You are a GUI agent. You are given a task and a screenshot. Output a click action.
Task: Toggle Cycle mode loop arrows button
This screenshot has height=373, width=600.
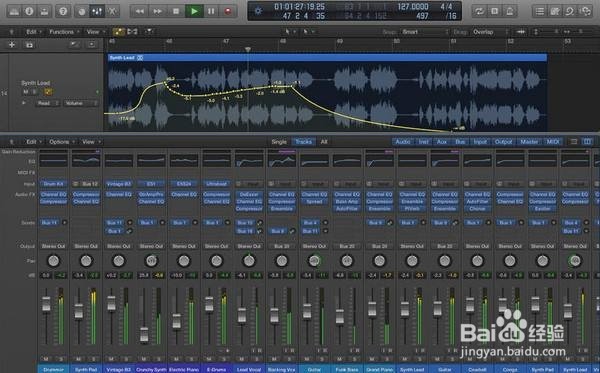pos(479,11)
